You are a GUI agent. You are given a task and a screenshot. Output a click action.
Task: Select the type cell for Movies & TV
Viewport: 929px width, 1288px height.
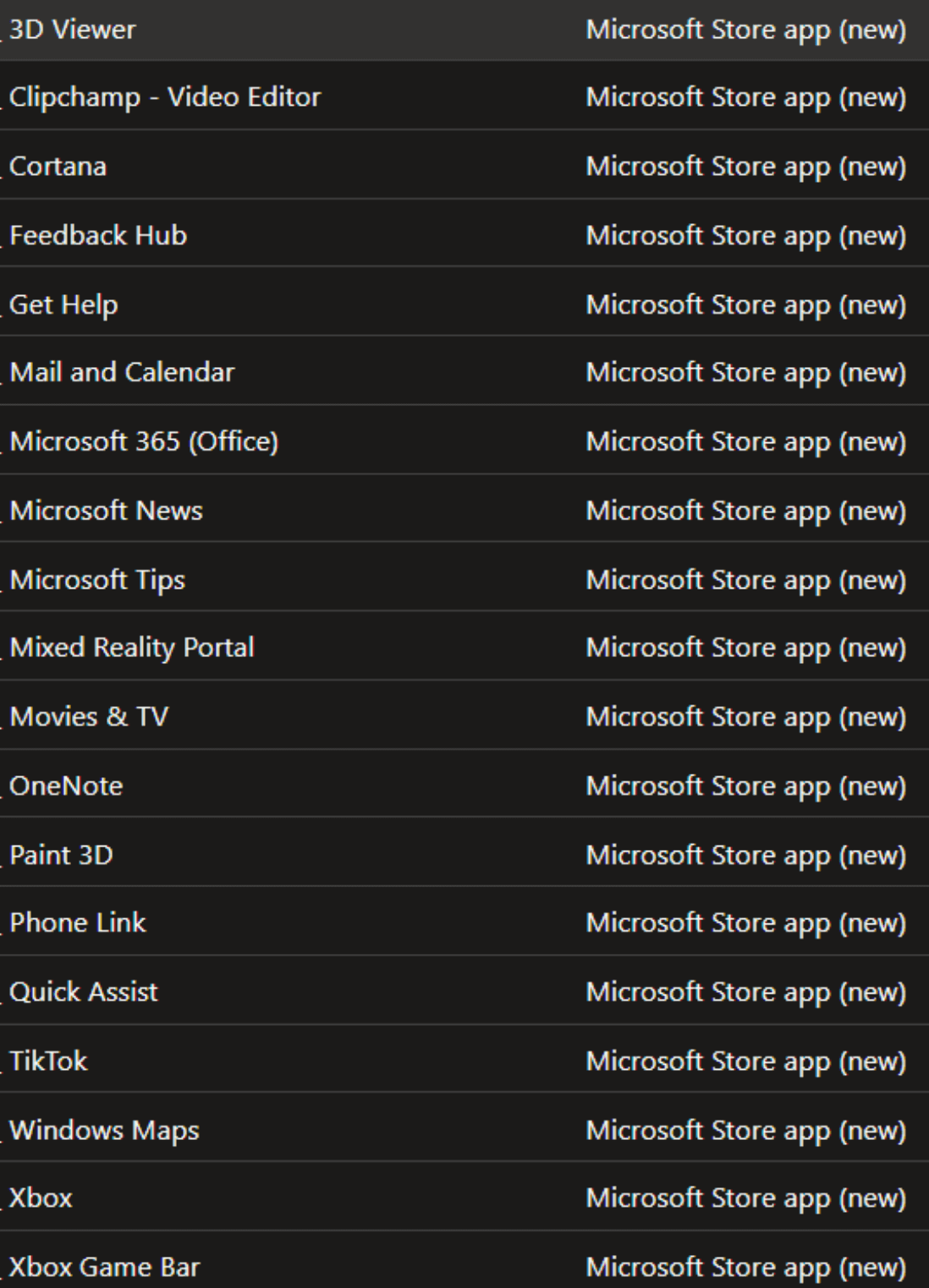point(746,718)
